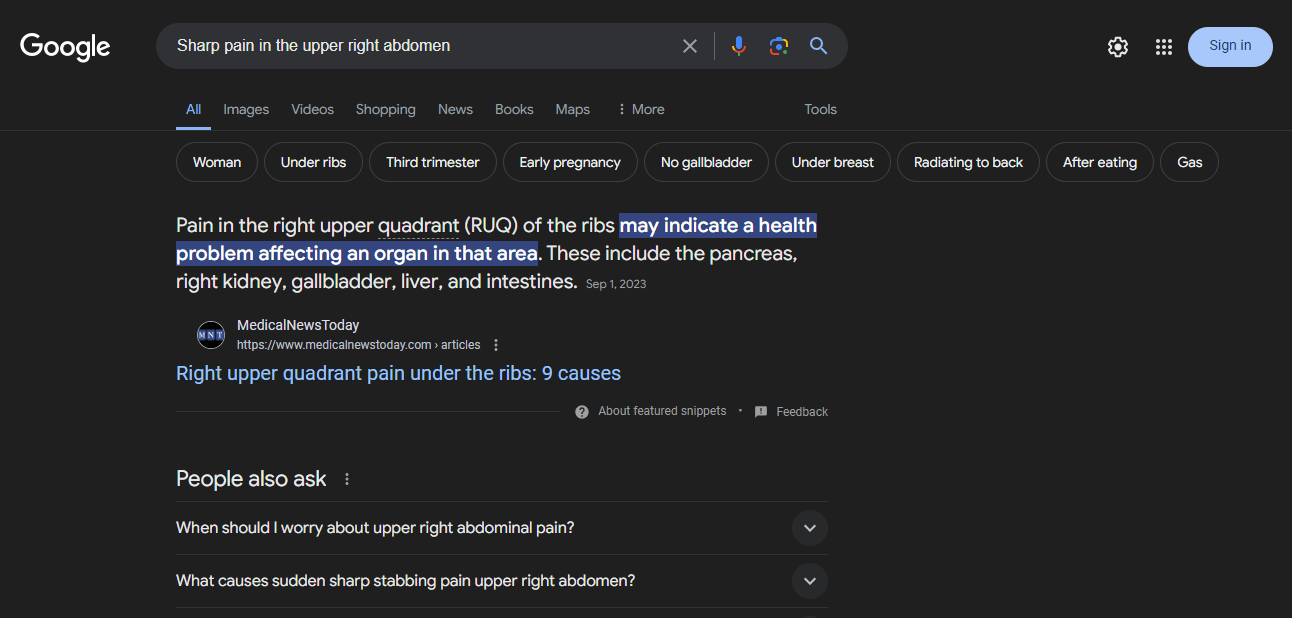
Task: Open the More search categories dropdown
Action: (640, 109)
